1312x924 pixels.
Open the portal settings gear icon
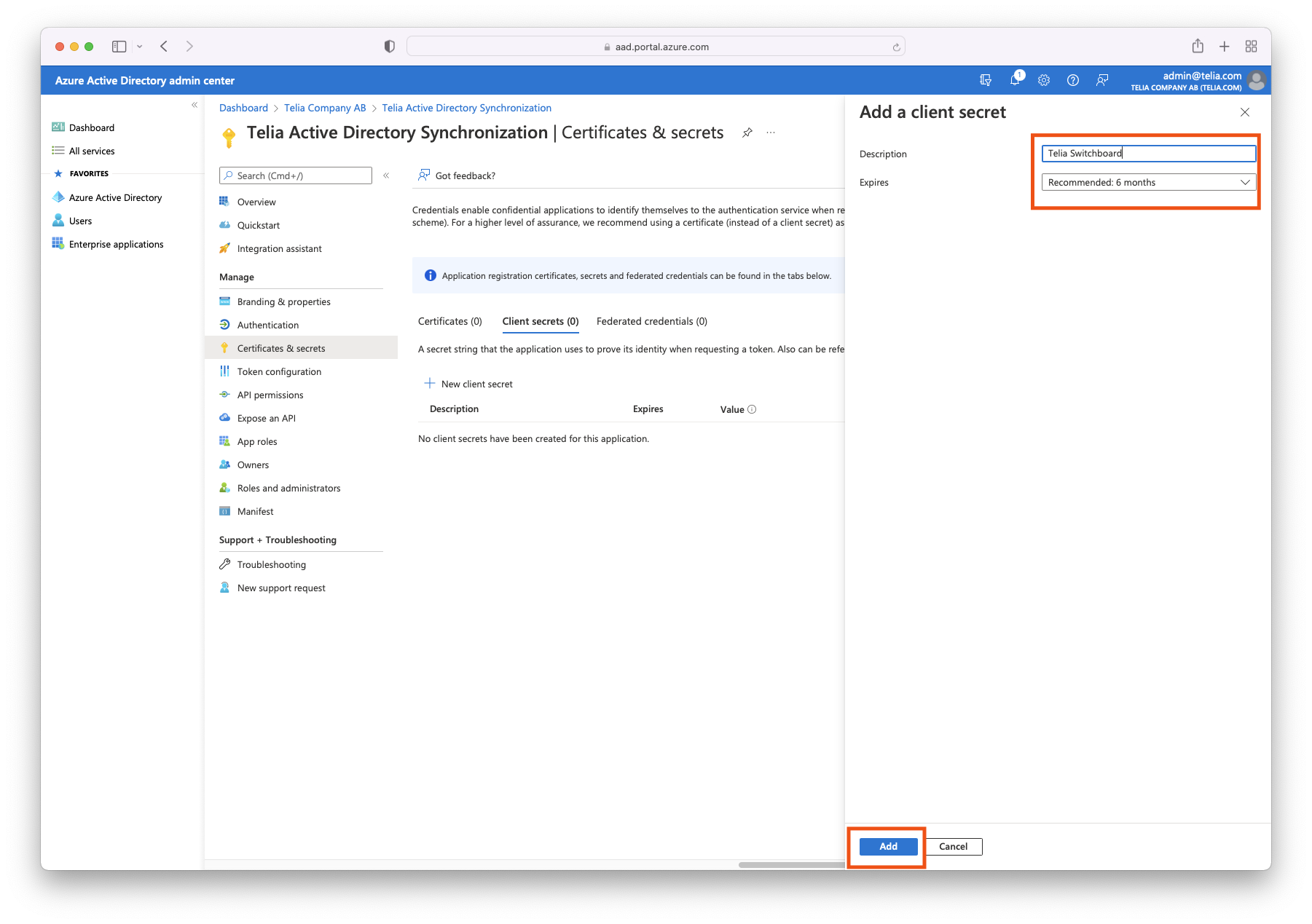[x=1044, y=80]
